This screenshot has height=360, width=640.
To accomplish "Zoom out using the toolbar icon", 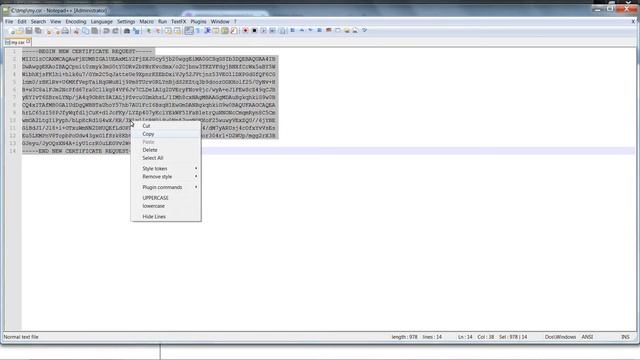I will point(158,31).
